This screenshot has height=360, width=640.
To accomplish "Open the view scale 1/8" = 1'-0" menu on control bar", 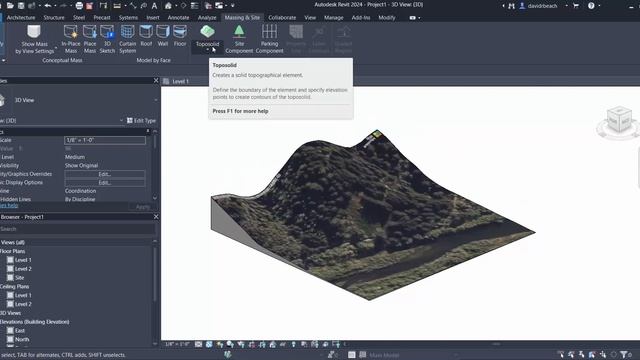I will 177,344.
